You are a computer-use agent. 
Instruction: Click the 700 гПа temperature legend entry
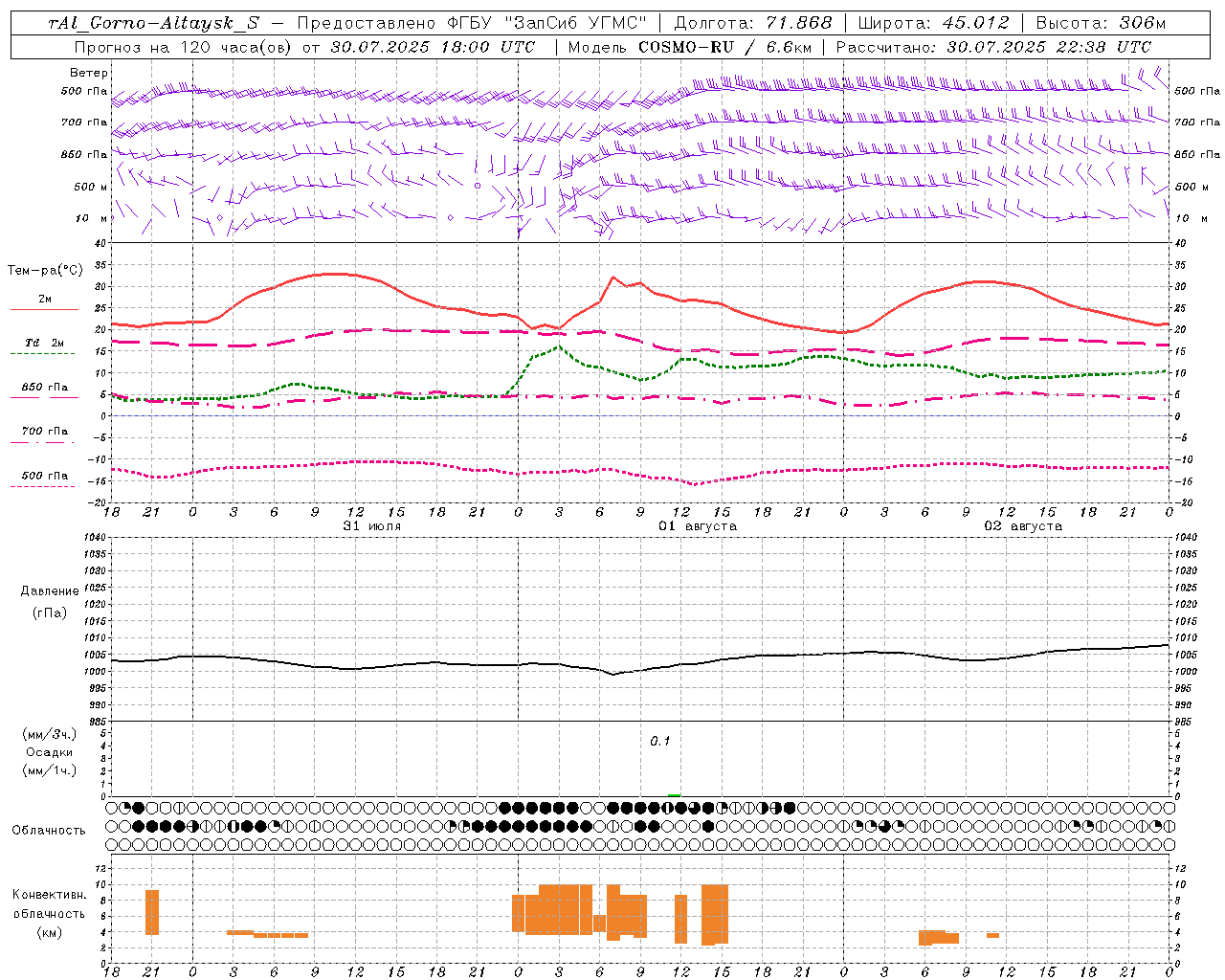pos(44,432)
